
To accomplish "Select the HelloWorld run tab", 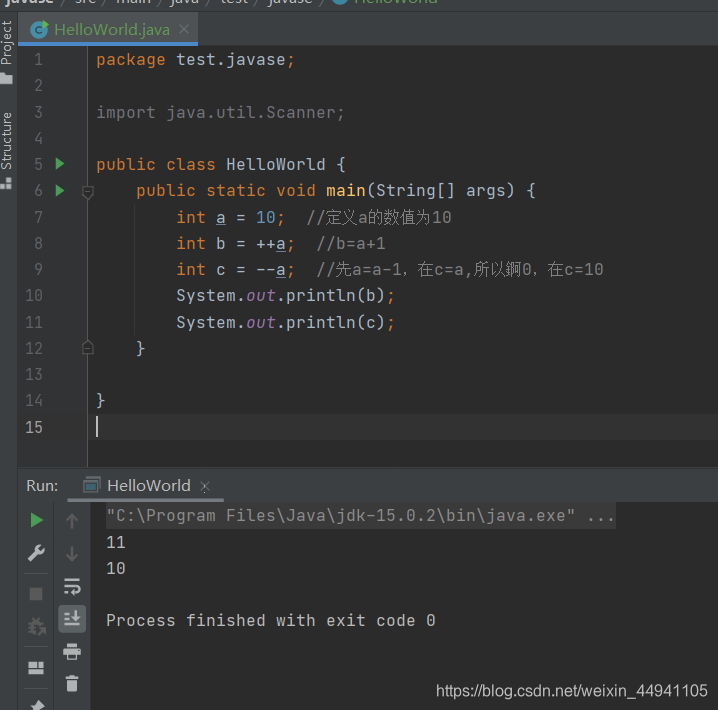I will coord(148,485).
